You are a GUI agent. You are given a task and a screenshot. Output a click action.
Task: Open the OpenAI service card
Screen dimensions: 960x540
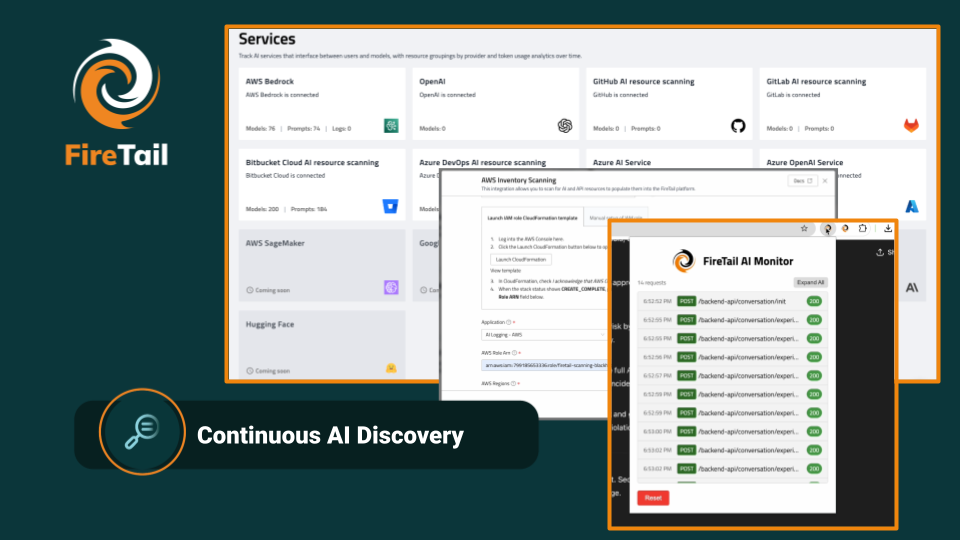[495, 103]
